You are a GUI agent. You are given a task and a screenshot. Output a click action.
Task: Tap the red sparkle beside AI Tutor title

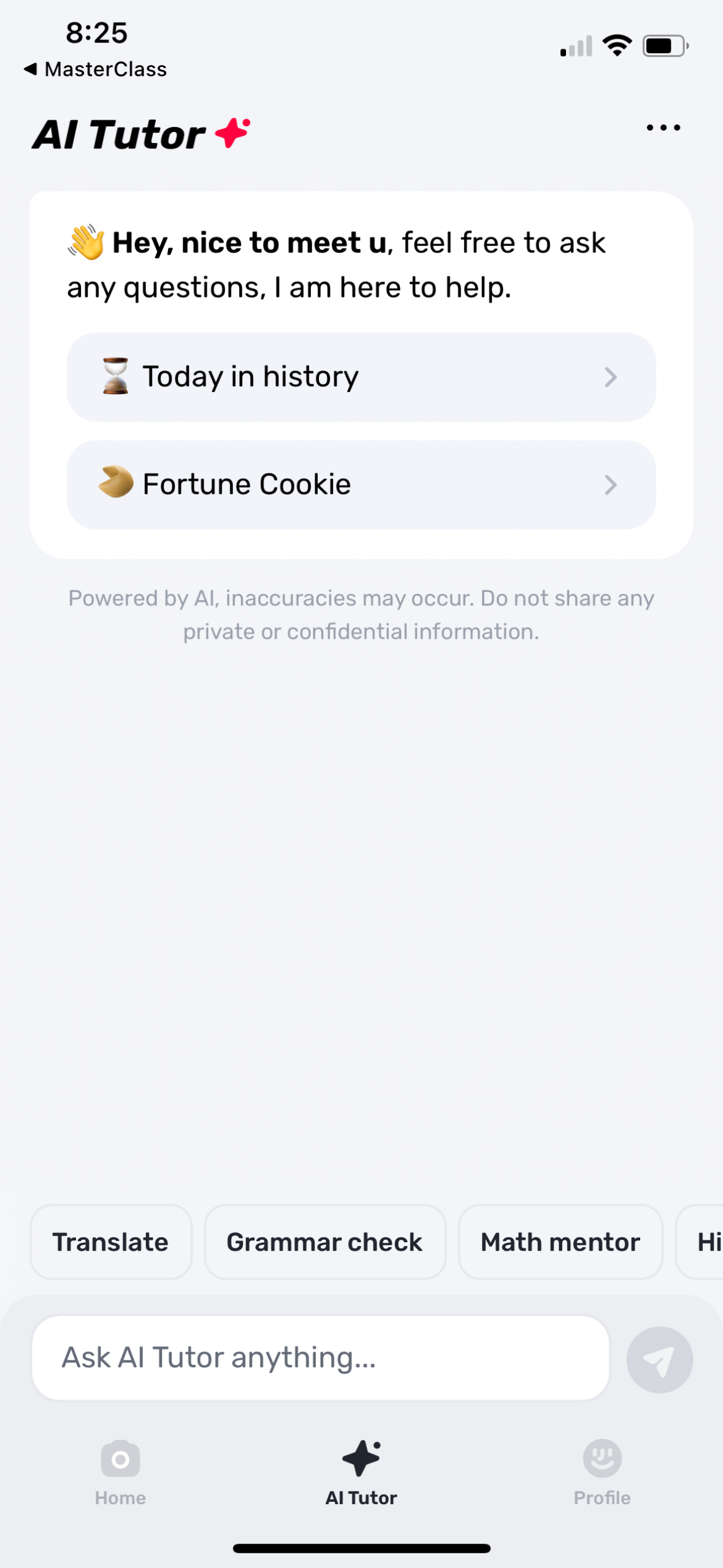coord(233,133)
